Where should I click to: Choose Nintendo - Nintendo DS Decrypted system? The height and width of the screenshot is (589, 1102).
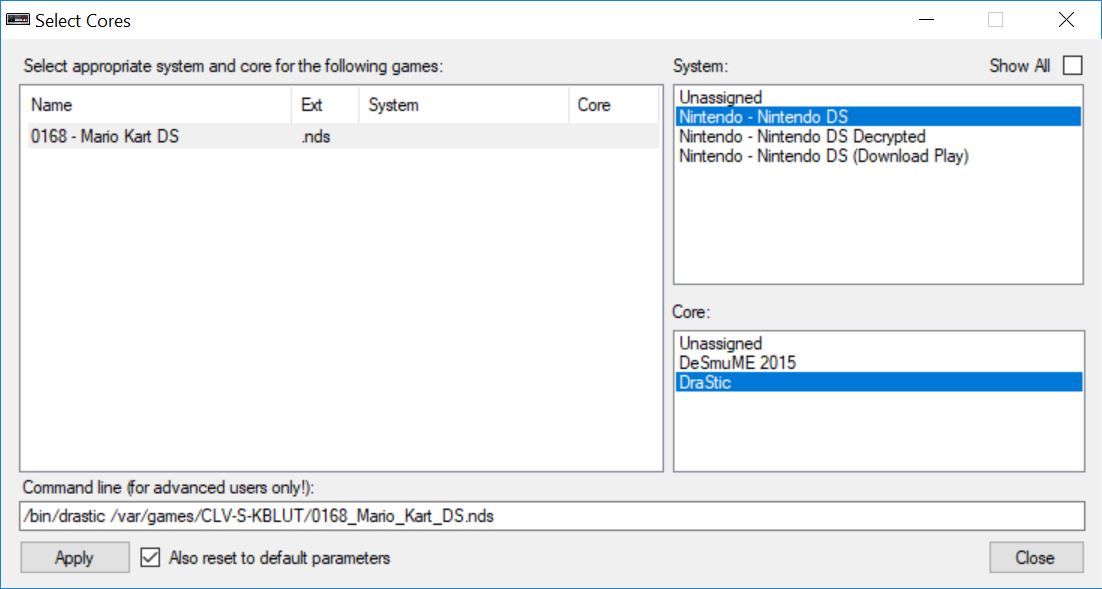point(879,136)
